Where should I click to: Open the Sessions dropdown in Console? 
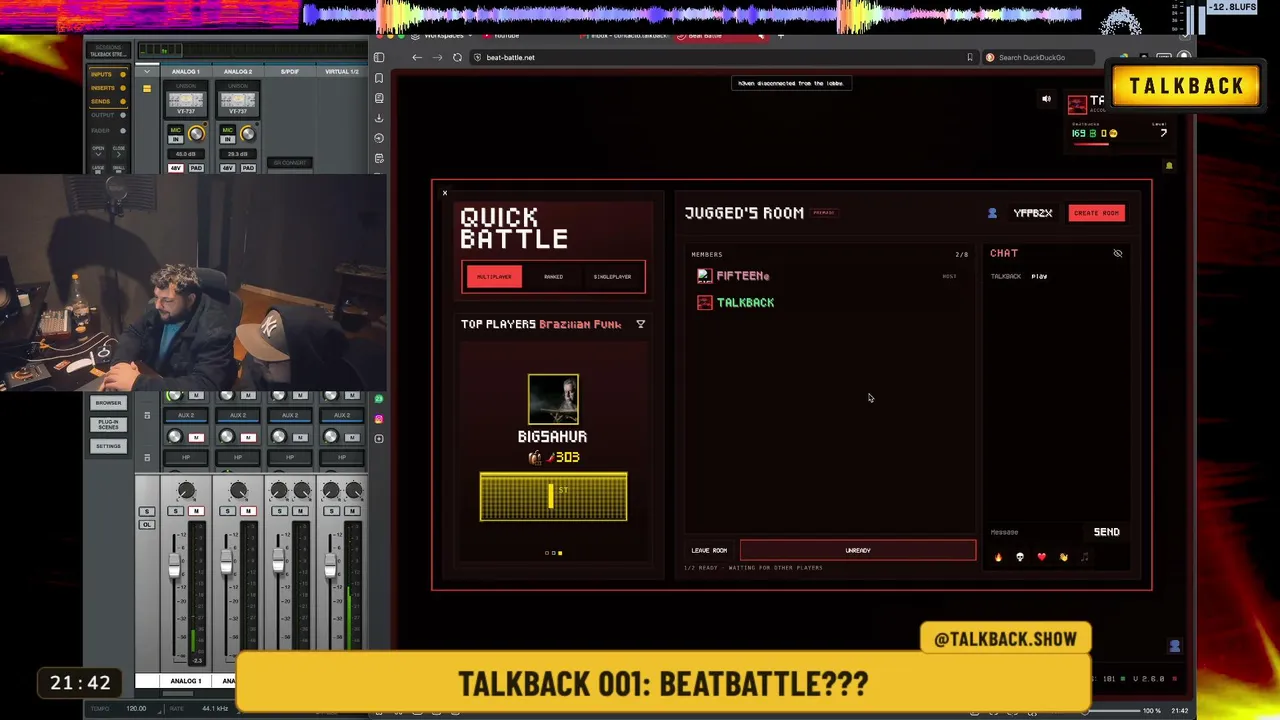(108, 51)
